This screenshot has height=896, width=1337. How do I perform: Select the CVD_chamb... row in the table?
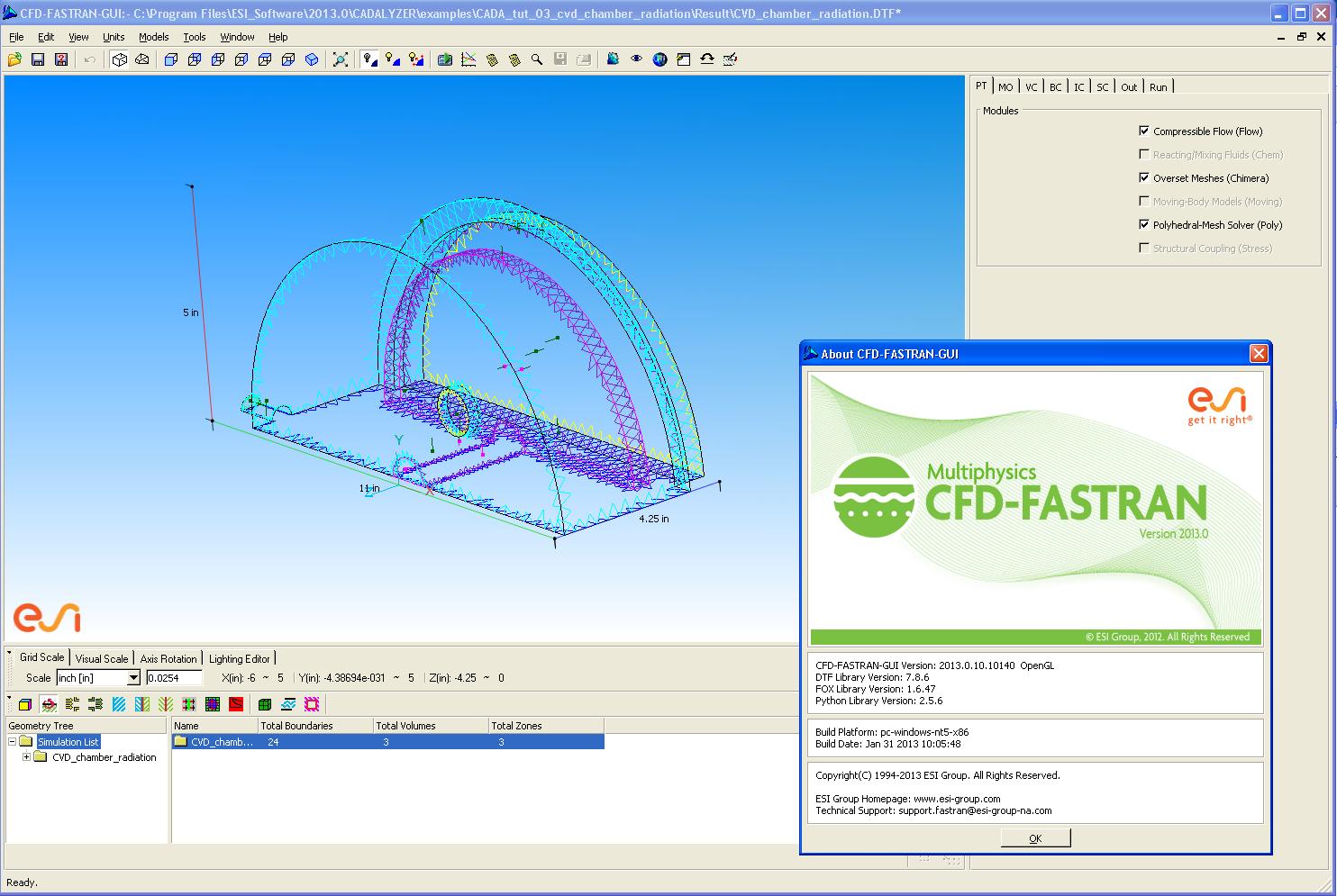coord(387,741)
